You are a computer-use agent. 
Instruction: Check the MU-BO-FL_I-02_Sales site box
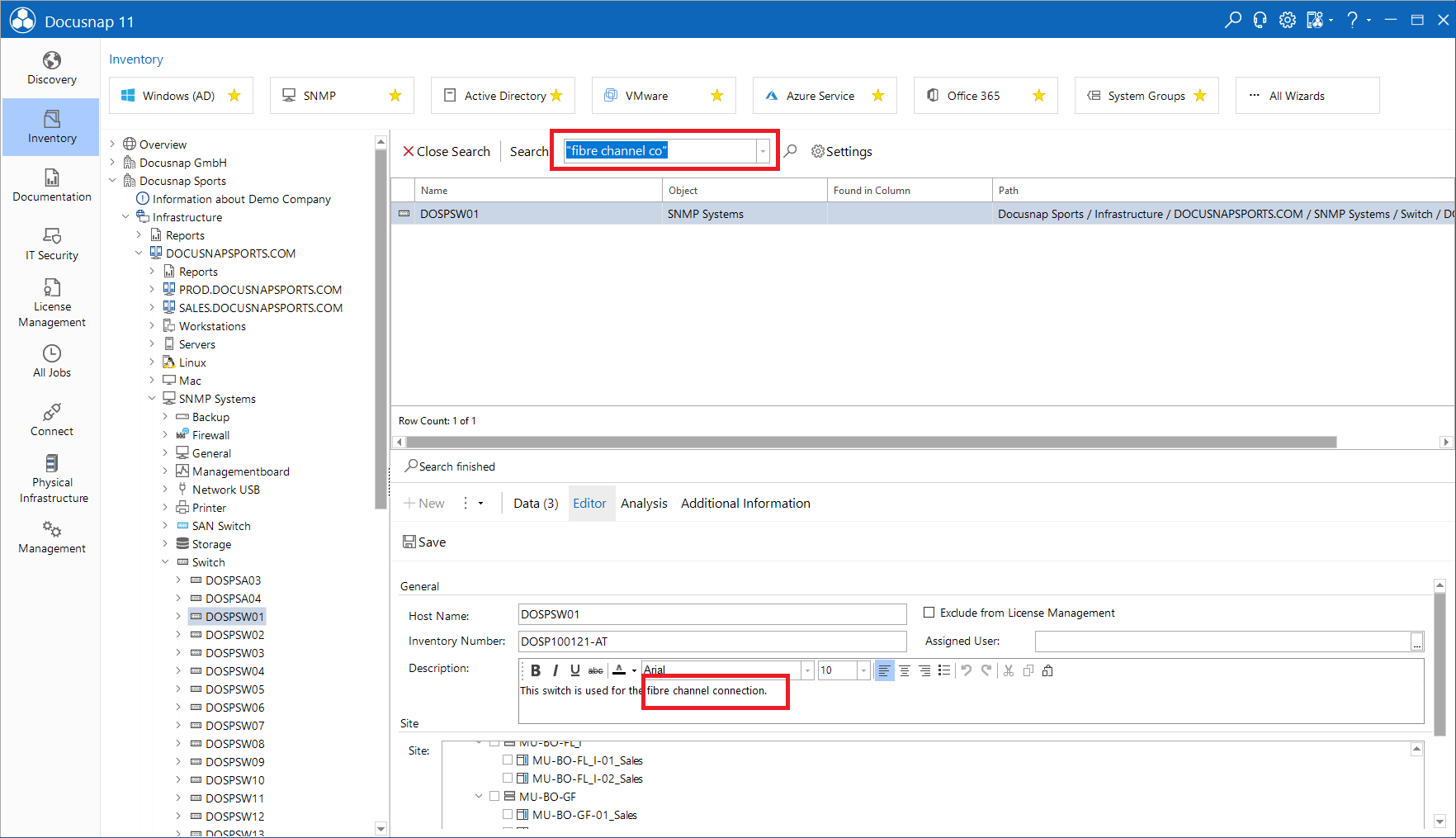[508, 778]
